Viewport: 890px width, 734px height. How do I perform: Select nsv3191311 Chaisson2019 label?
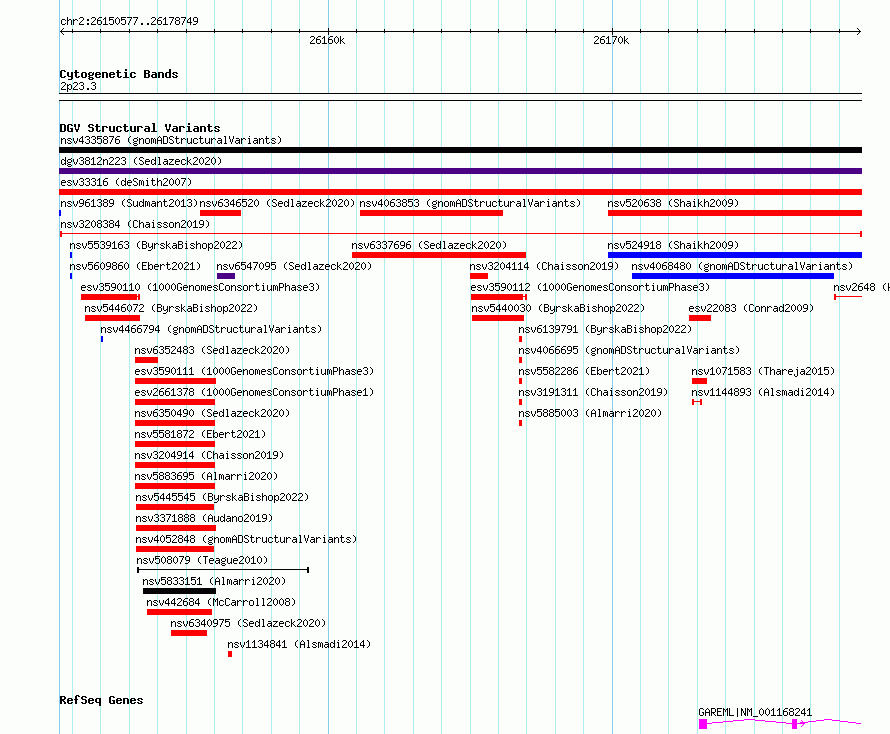point(593,392)
